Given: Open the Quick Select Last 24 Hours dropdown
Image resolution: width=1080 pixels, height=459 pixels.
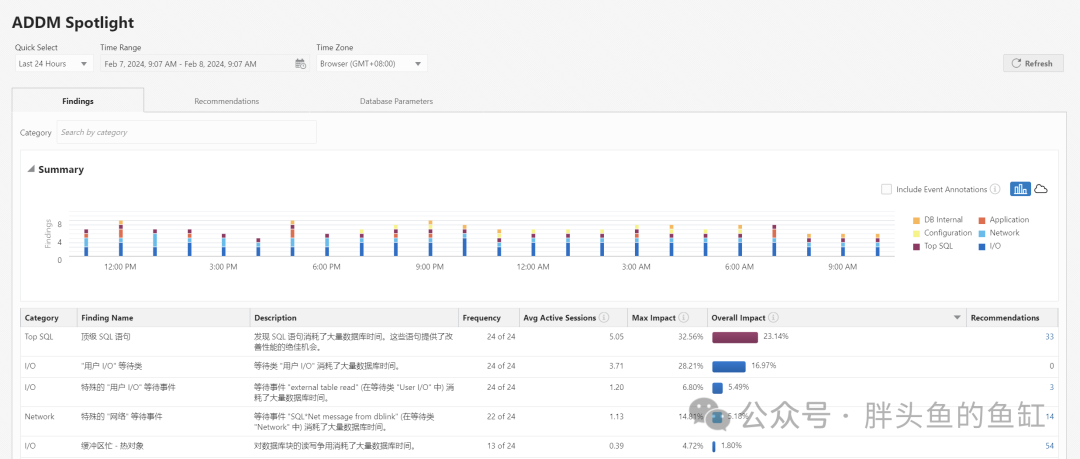Looking at the screenshot, I should [x=54, y=64].
